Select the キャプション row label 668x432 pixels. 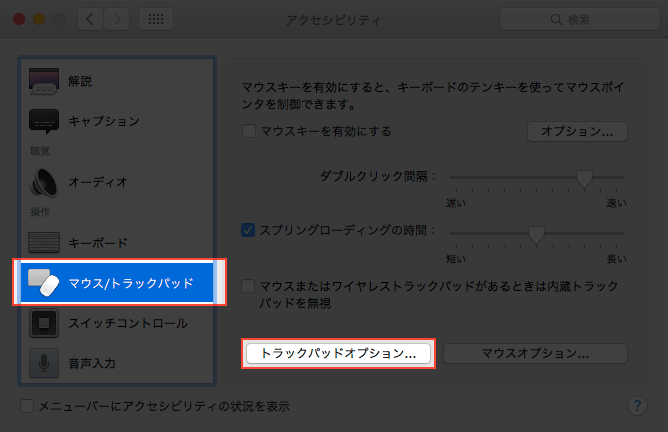pyautogui.click(x=104, y=121)
